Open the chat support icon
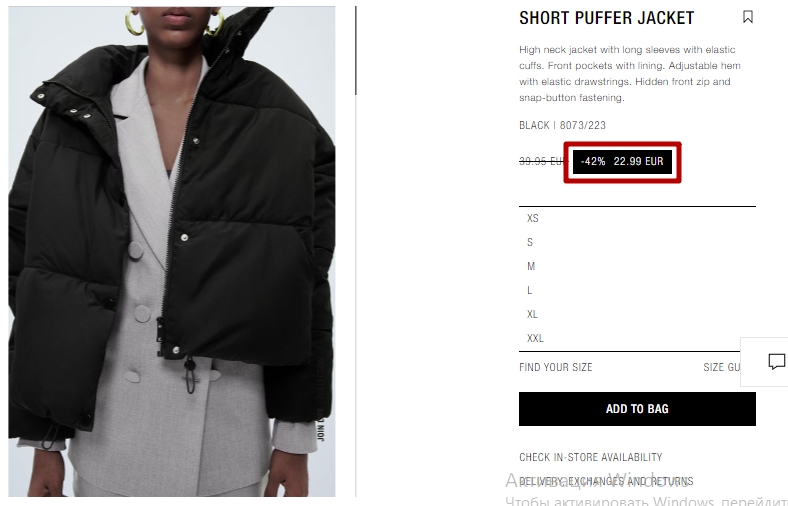Screen dimensions: 788x506 pos(776,361)
